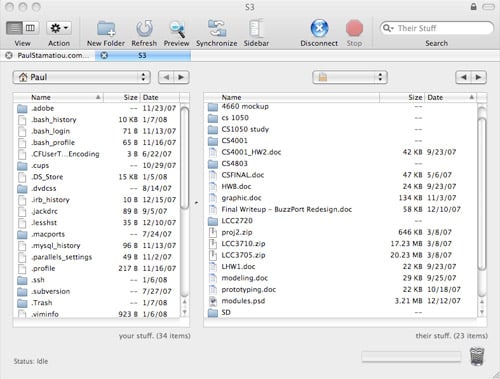Switch to list view mode
The height and width of the screenshot is (379, 500).
pyautogui.click(x=14, y=28)
